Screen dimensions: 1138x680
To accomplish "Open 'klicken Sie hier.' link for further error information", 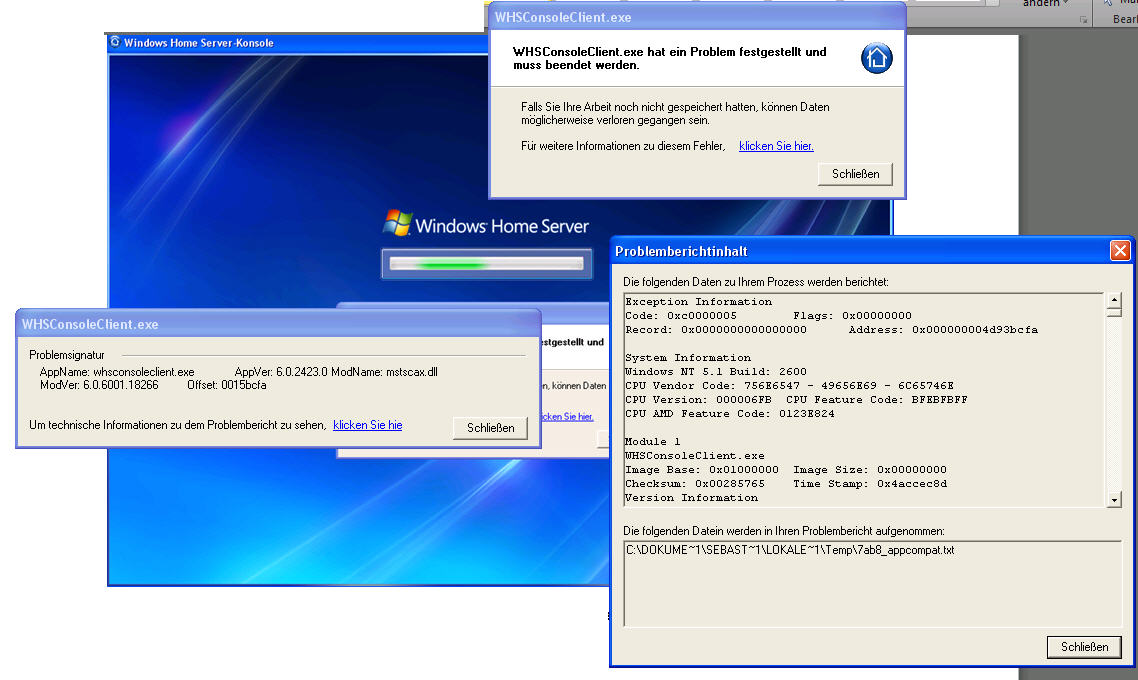I will (x=776, y=146).
